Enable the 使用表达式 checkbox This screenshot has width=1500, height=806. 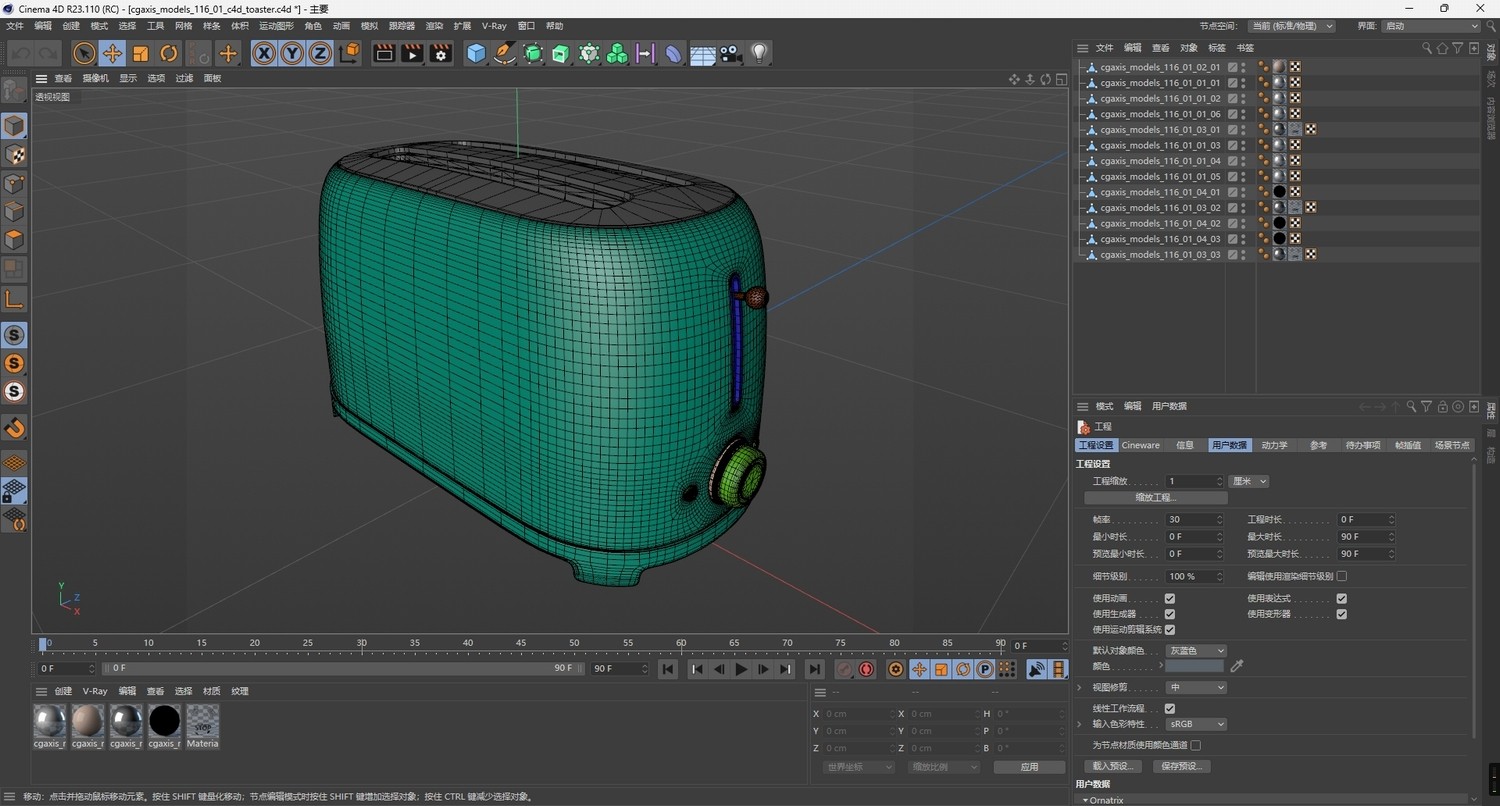click(1341, 598)
